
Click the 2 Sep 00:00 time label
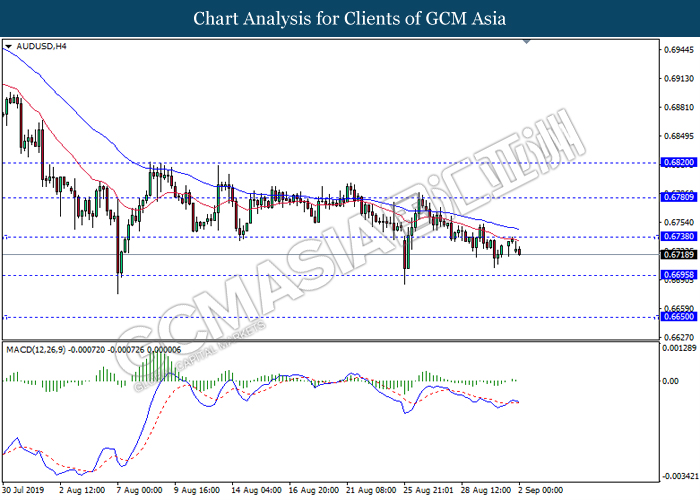click(x=541, y=490)
